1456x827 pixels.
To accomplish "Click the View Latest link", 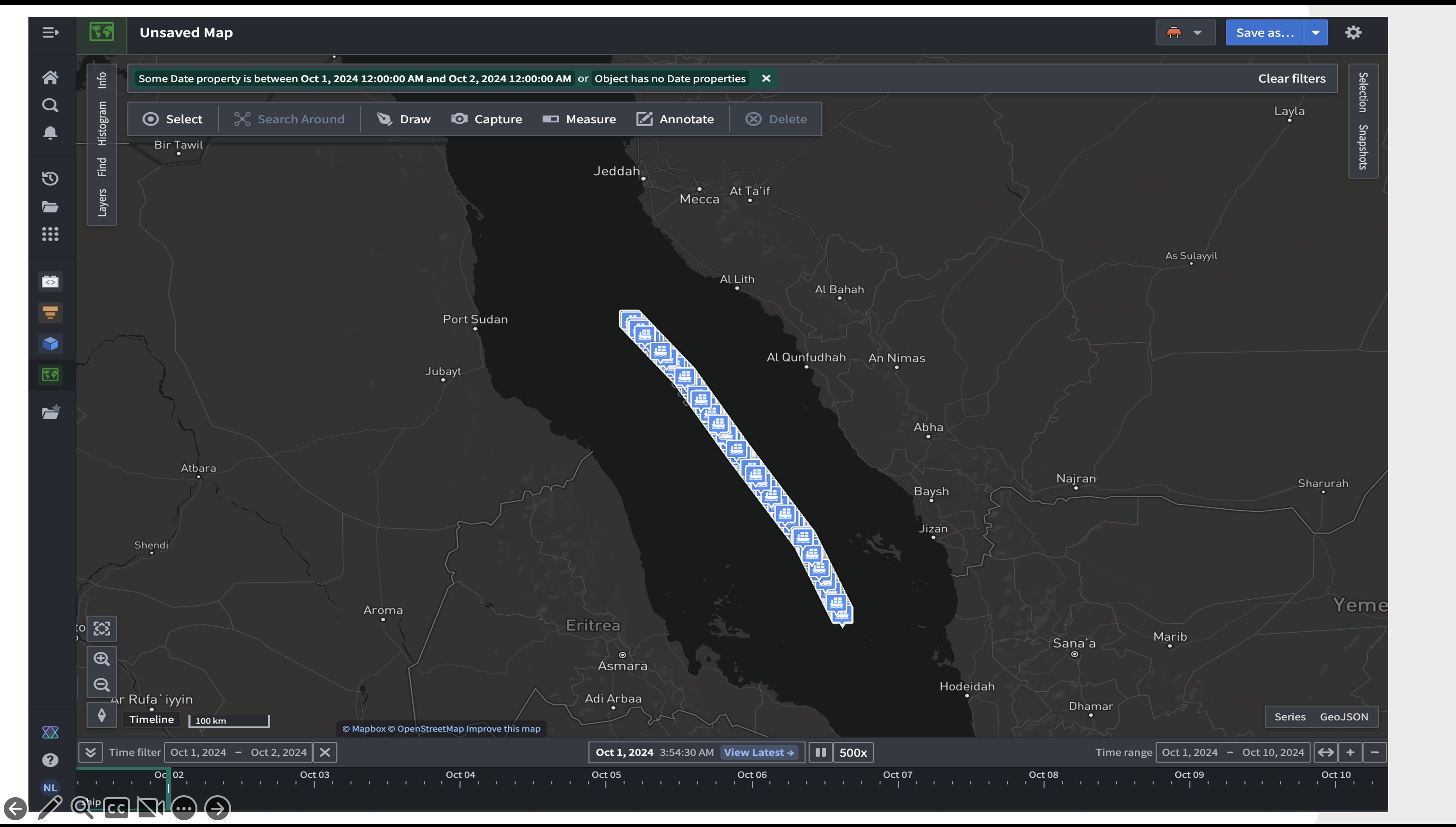I will tap(758, 752).
